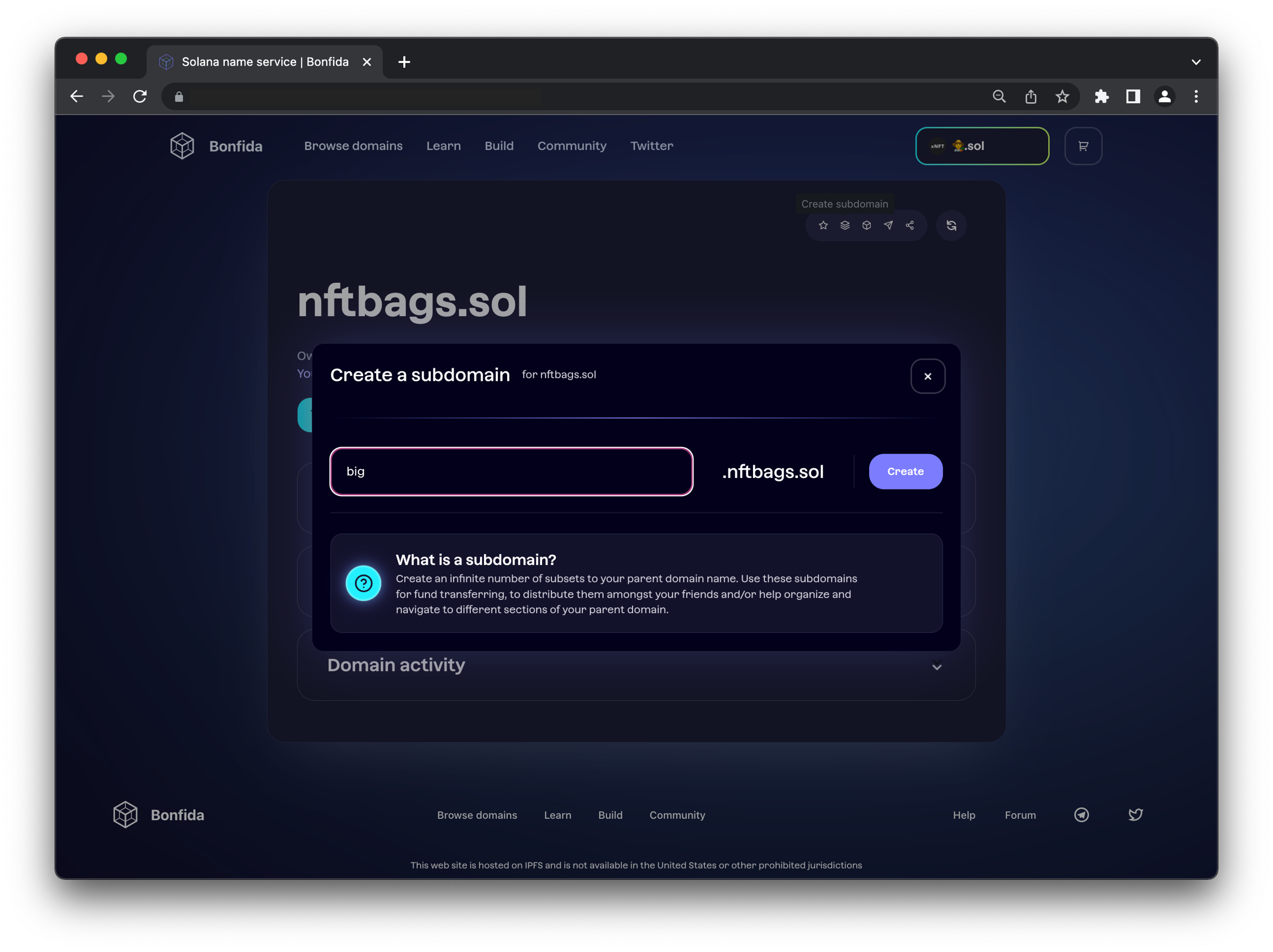The height and width of the screenshot is (952, 1273).
Task: Click the circular refresh arrows icon
Action: click(x=951, y=225)
